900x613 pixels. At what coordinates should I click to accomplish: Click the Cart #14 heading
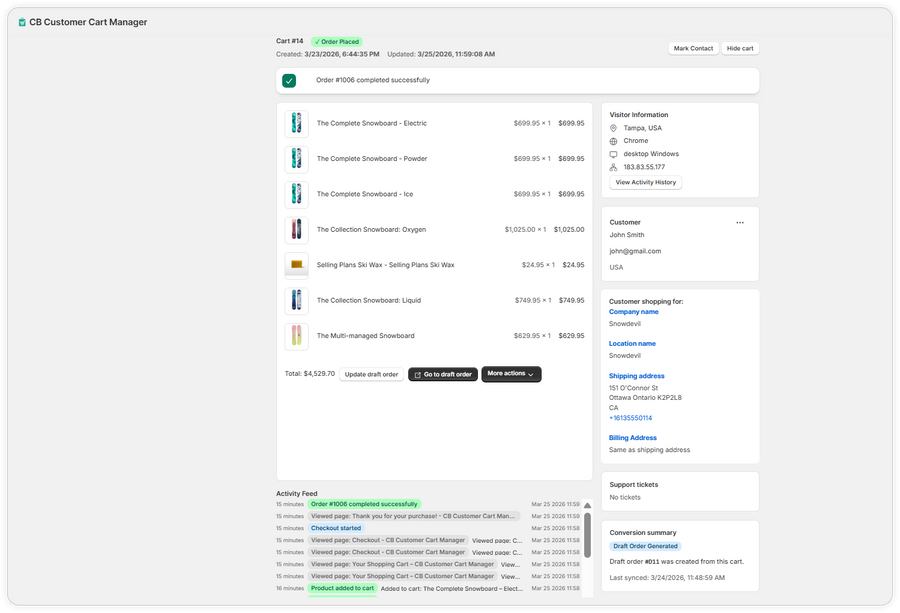coord(289,41)
